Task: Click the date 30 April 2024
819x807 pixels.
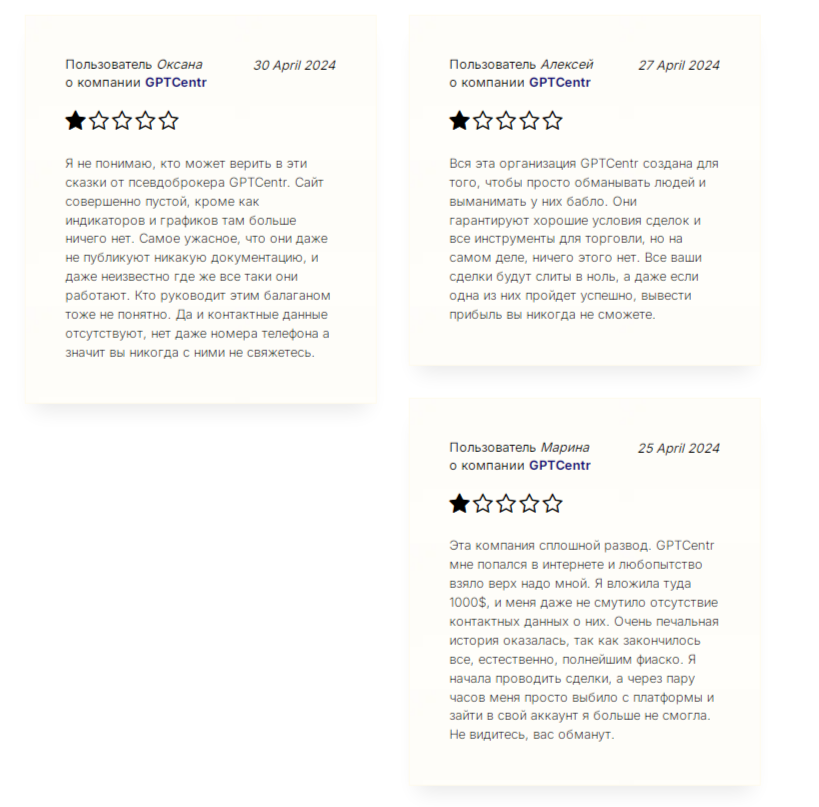Action: pos(294,65)
